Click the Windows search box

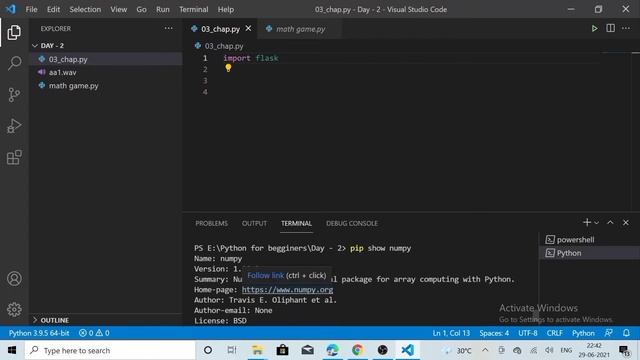click(110, 350)
